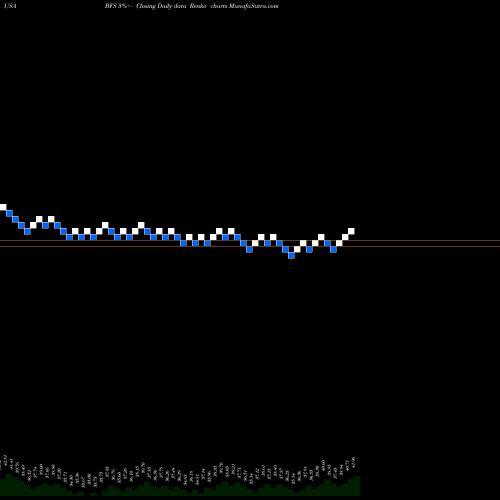Screen dimensions: 500x500
Task: Select the rightmost white Renko brick
Action: click(x=351, y=231)
